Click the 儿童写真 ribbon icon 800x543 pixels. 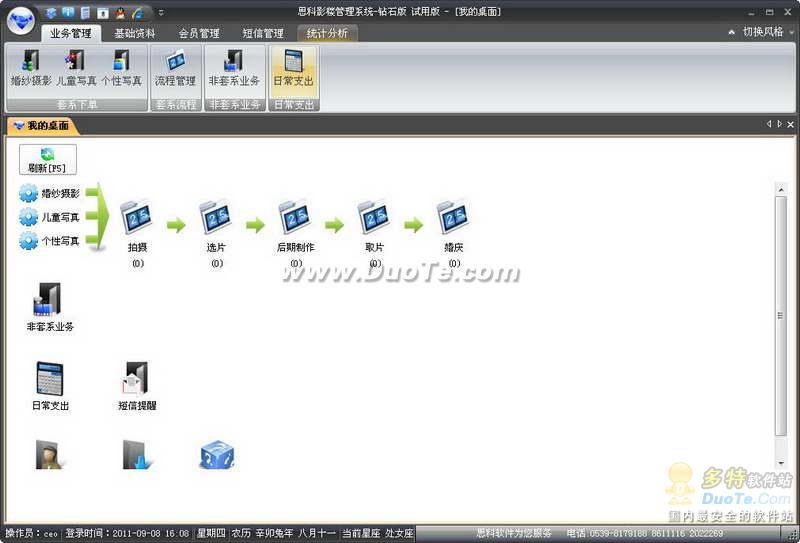[76, 66]
